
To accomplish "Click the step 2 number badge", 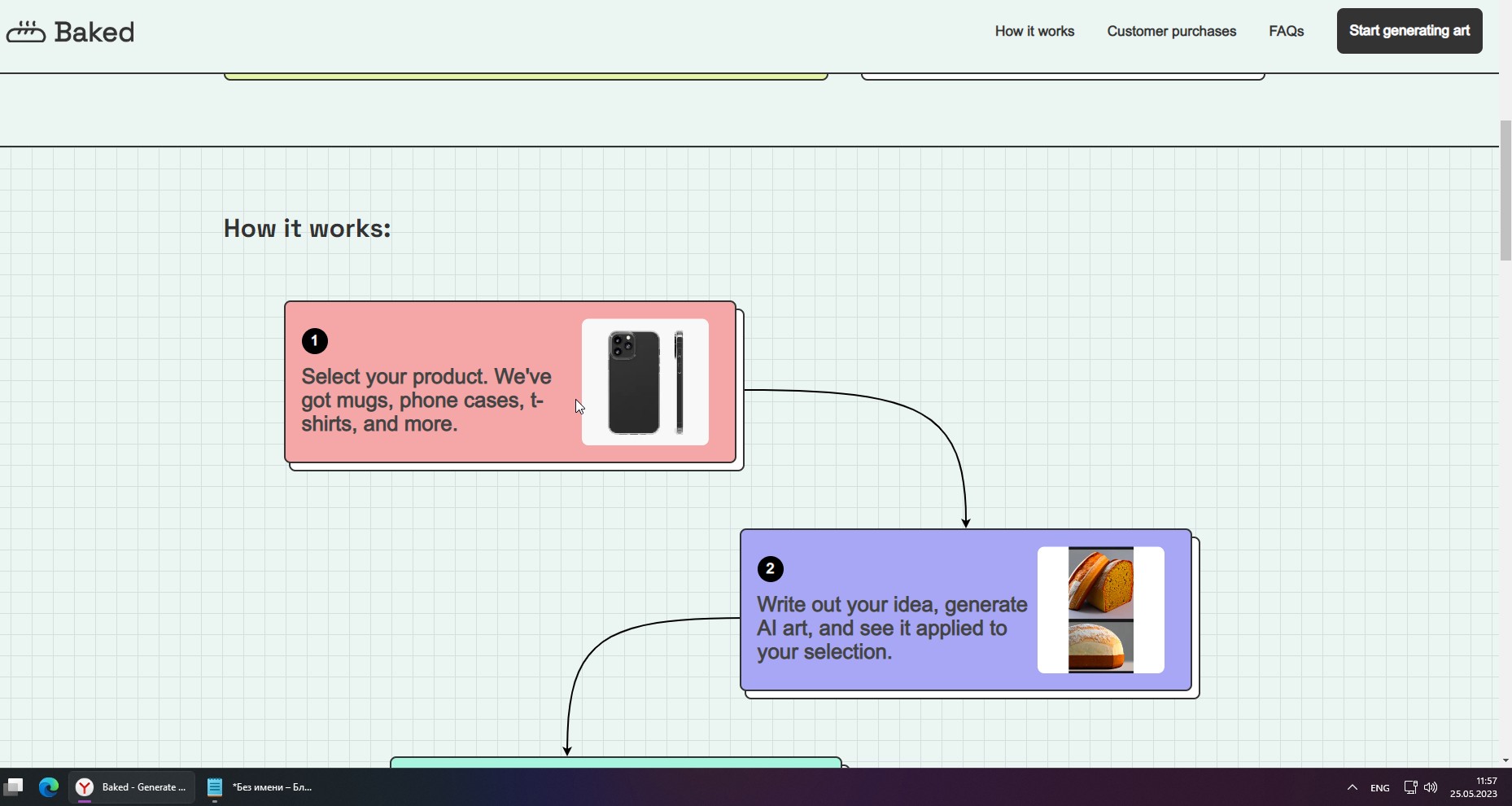I will pyautogui.click(x=771, y=569).
